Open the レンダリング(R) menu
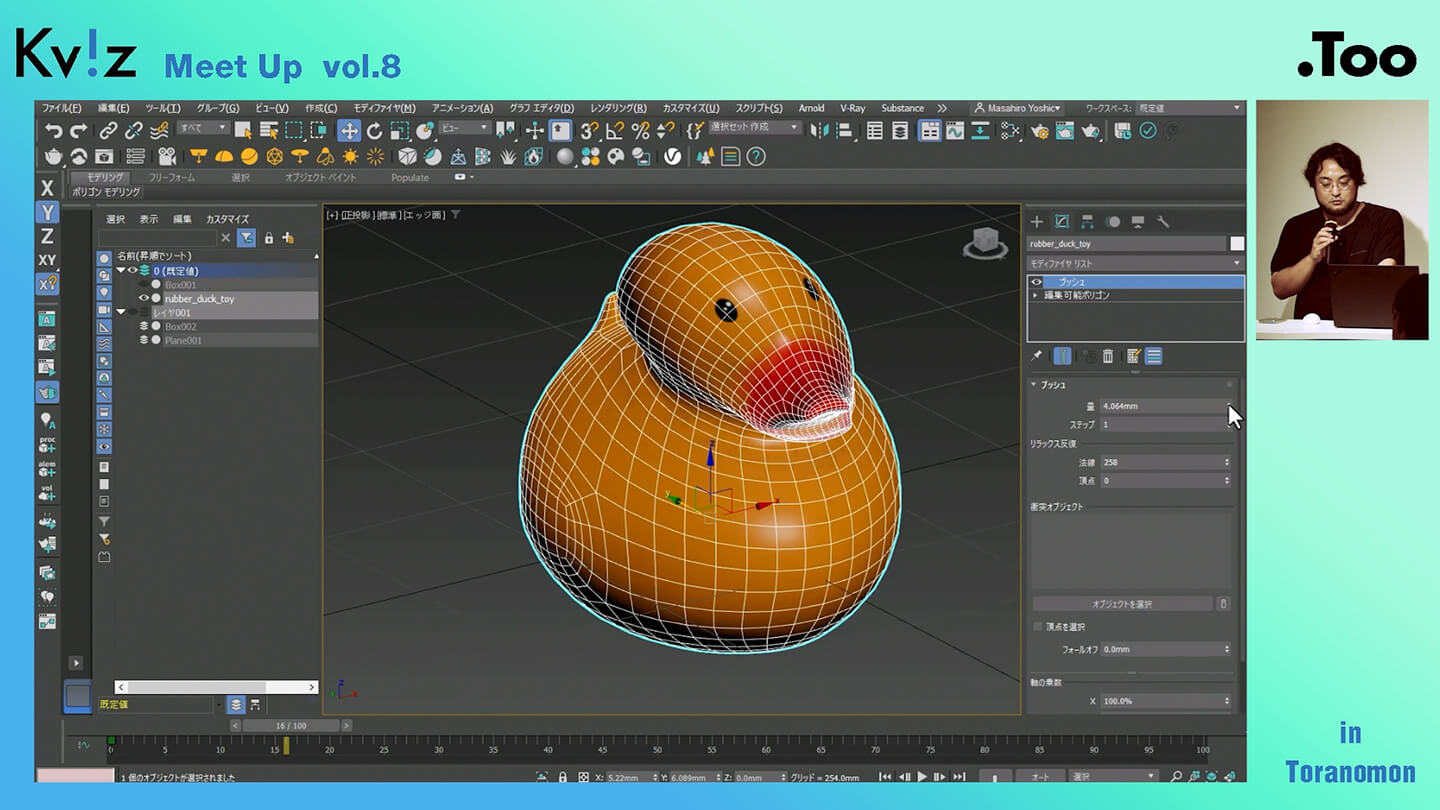1440x810 pixels. 618,108
